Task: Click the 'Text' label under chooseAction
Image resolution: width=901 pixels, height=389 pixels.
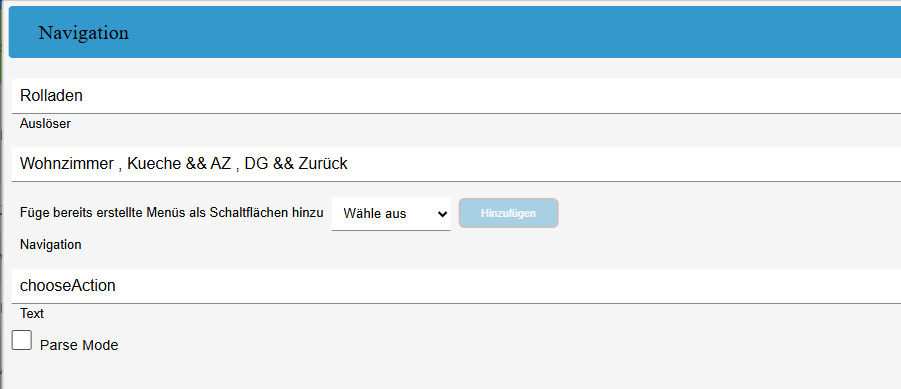Action: click(x=32, y=314)
